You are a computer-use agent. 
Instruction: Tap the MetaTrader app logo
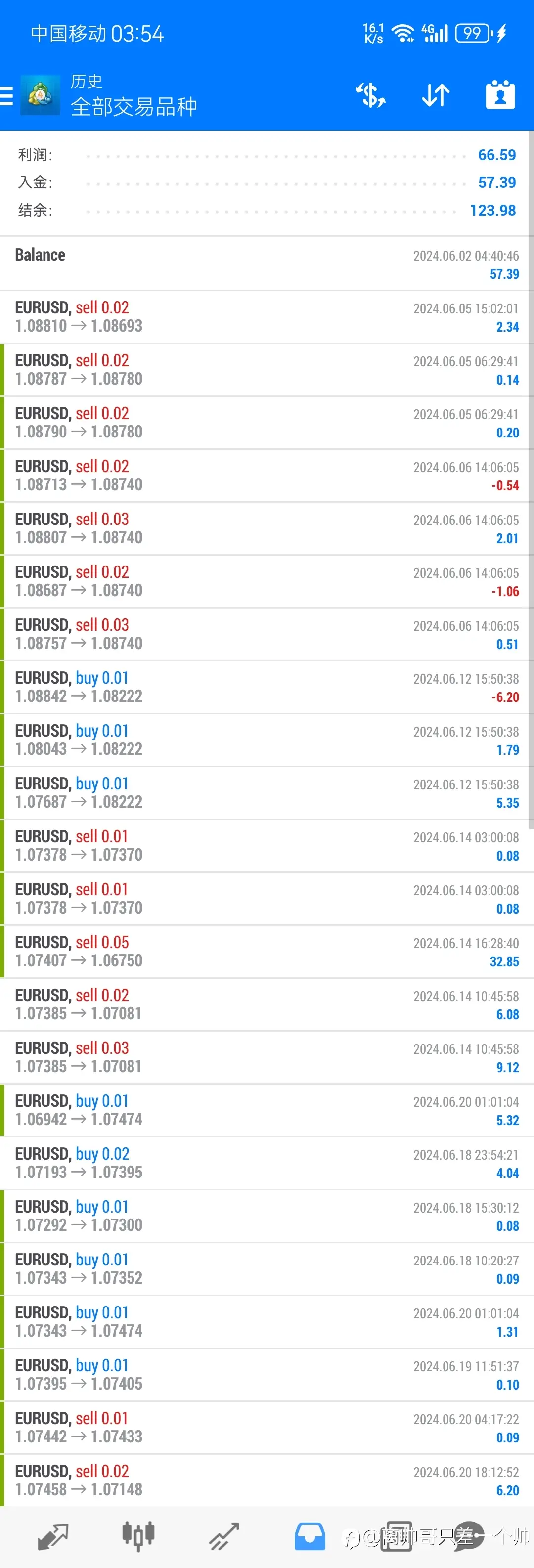(40, 95)
